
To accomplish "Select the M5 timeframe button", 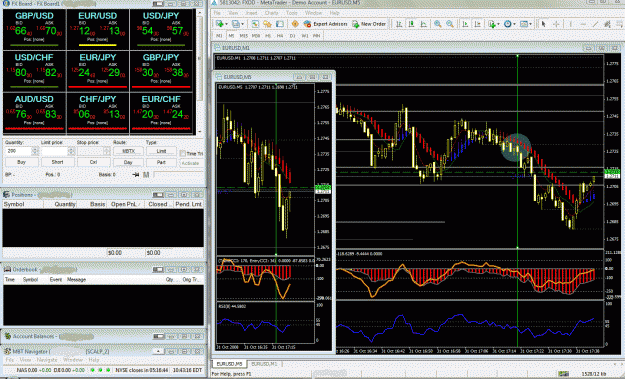I will click(231, 35).
